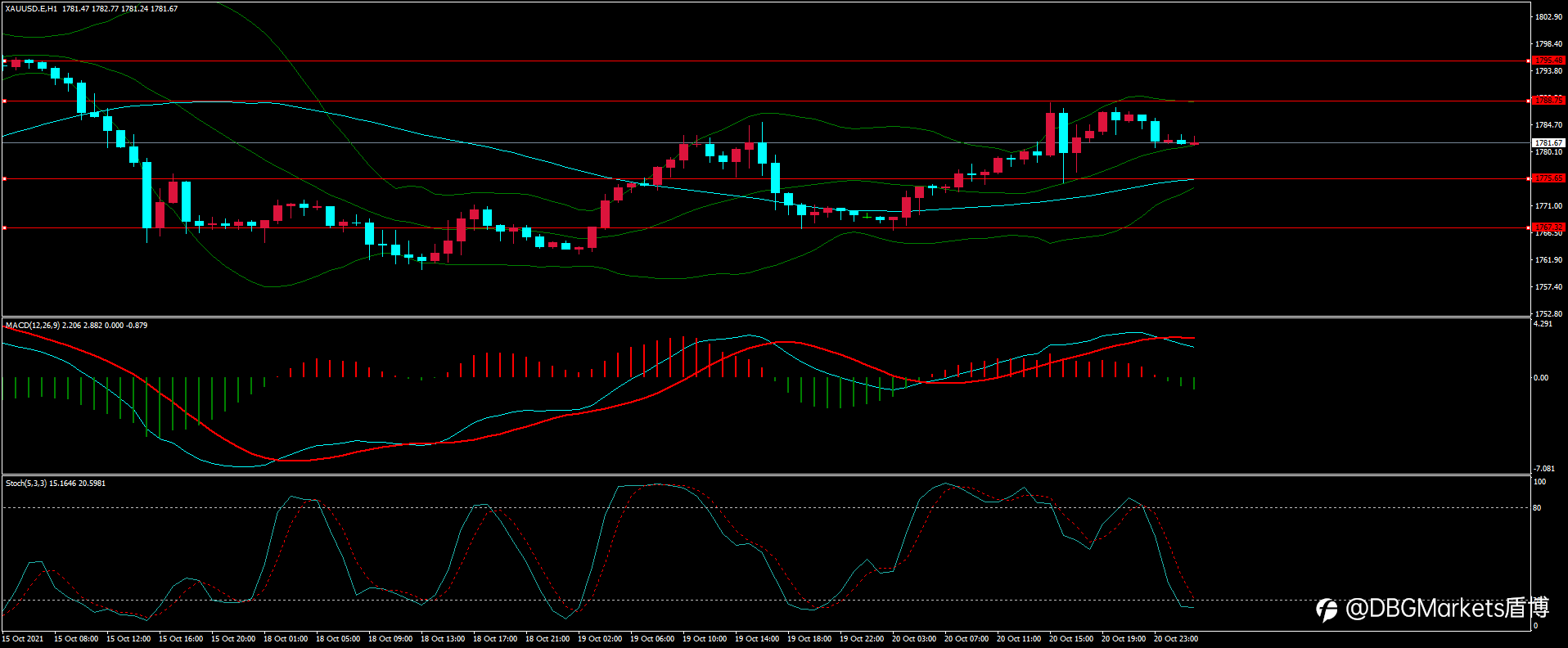1568x648 pixels.
Task: Click the 19 Oct 06:00 time label
Action: 652,639
